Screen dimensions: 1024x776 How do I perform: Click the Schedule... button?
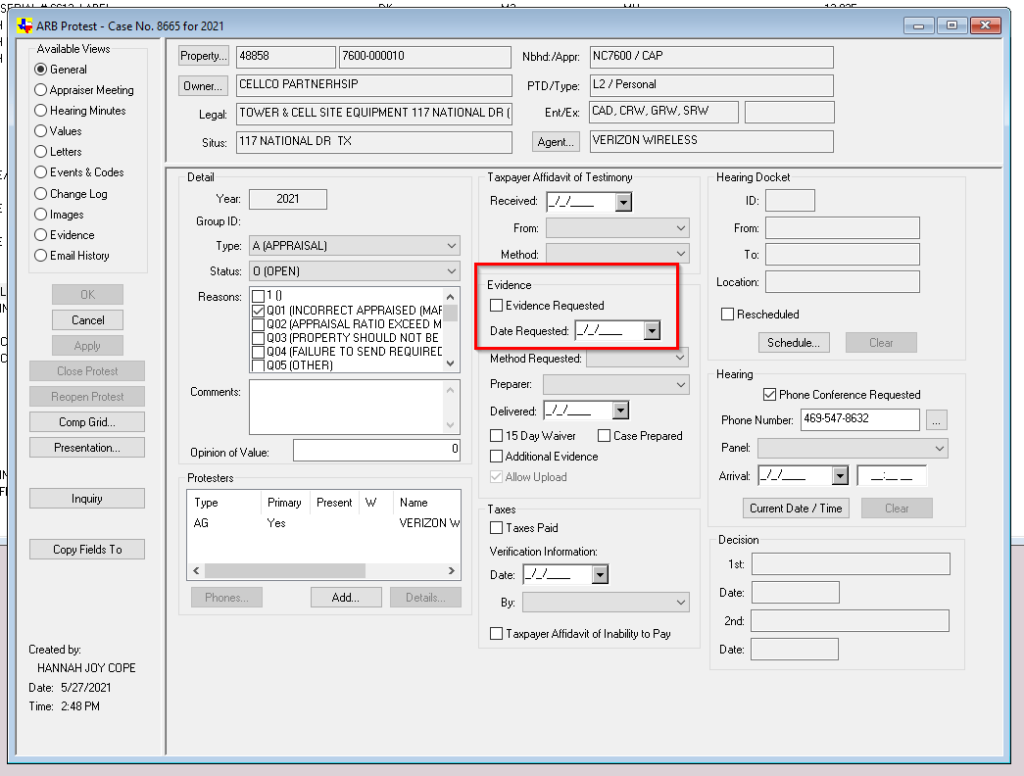coord(793,343)
